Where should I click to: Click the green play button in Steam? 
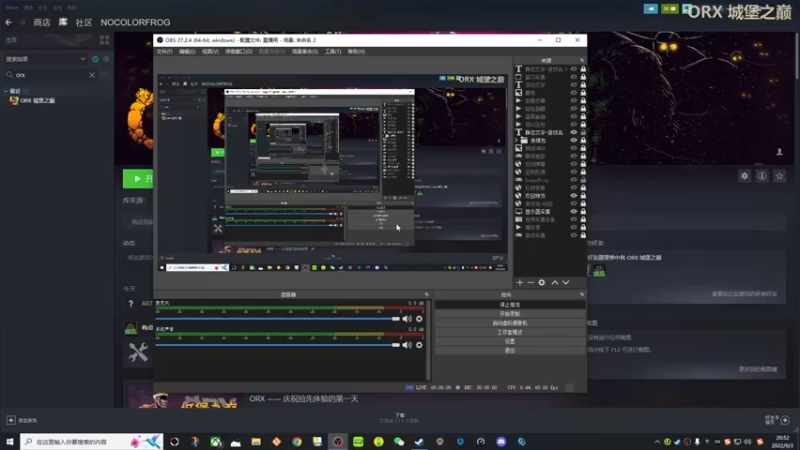pyautogui.click(x=138, y=179)
